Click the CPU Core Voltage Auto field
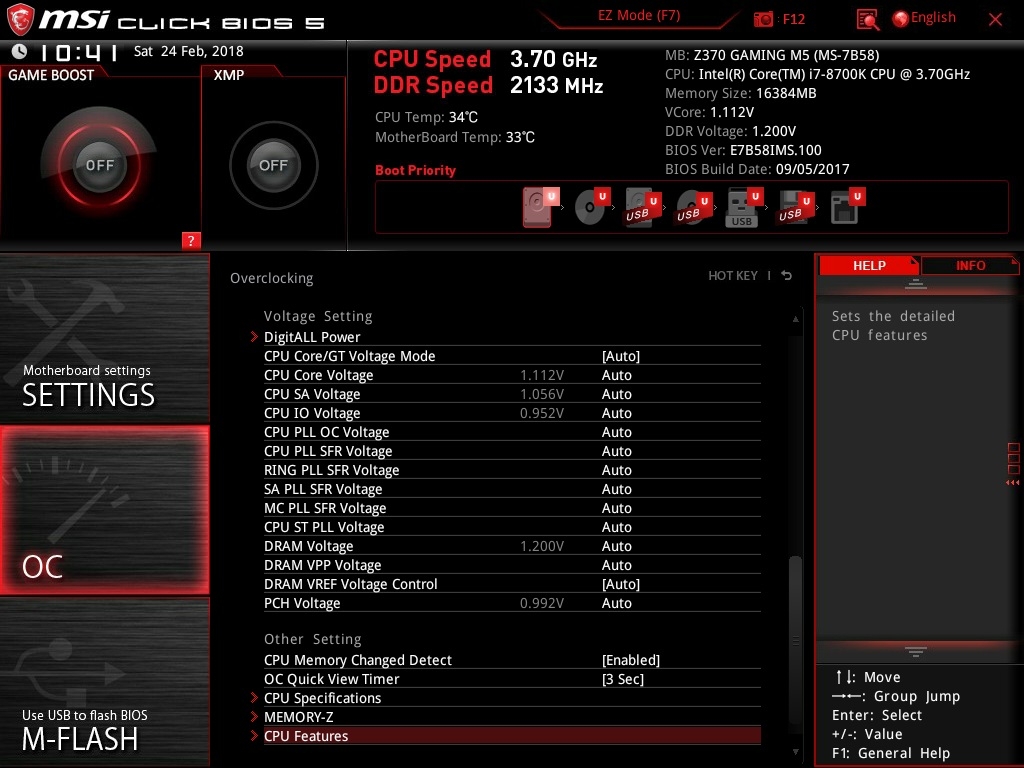Viewport: 1024px width, 768px height. coord(617,375)
